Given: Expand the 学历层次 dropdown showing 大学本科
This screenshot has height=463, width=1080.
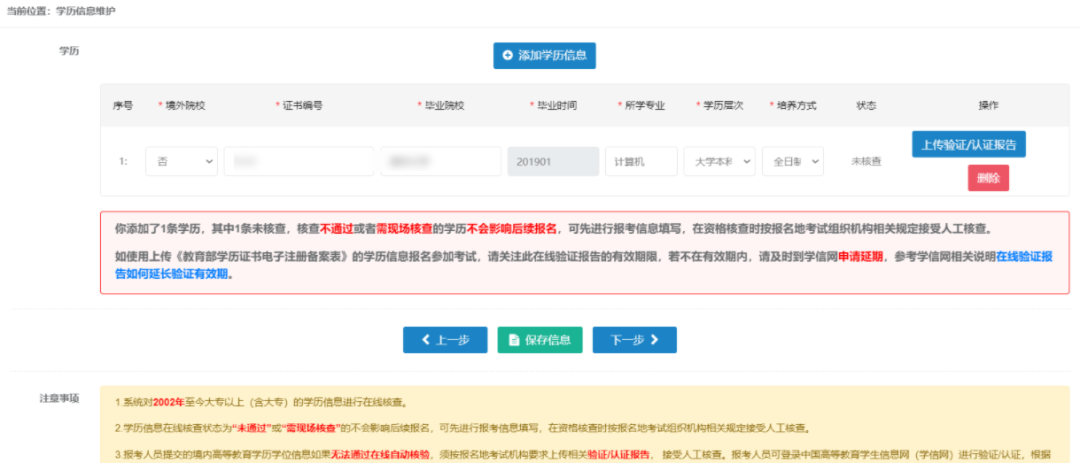Looking at the screenshot, I should click(719, 161).
